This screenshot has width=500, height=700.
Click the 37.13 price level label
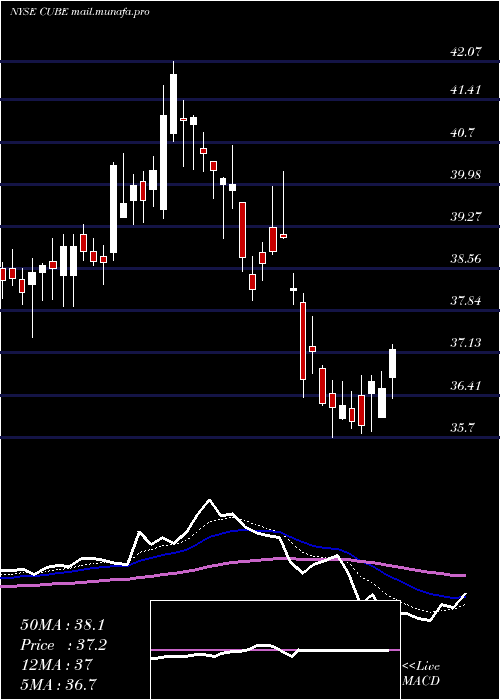466,343
